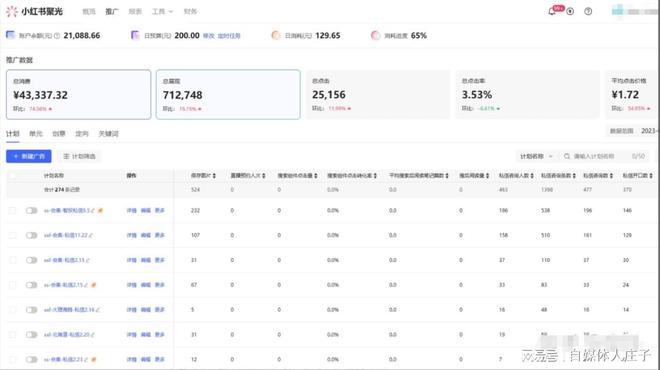The height and width of the screenshot is (370, 660).
Task: Click the blue 新建广告 button
Action: pyautogui.click(x=29, y=156)
